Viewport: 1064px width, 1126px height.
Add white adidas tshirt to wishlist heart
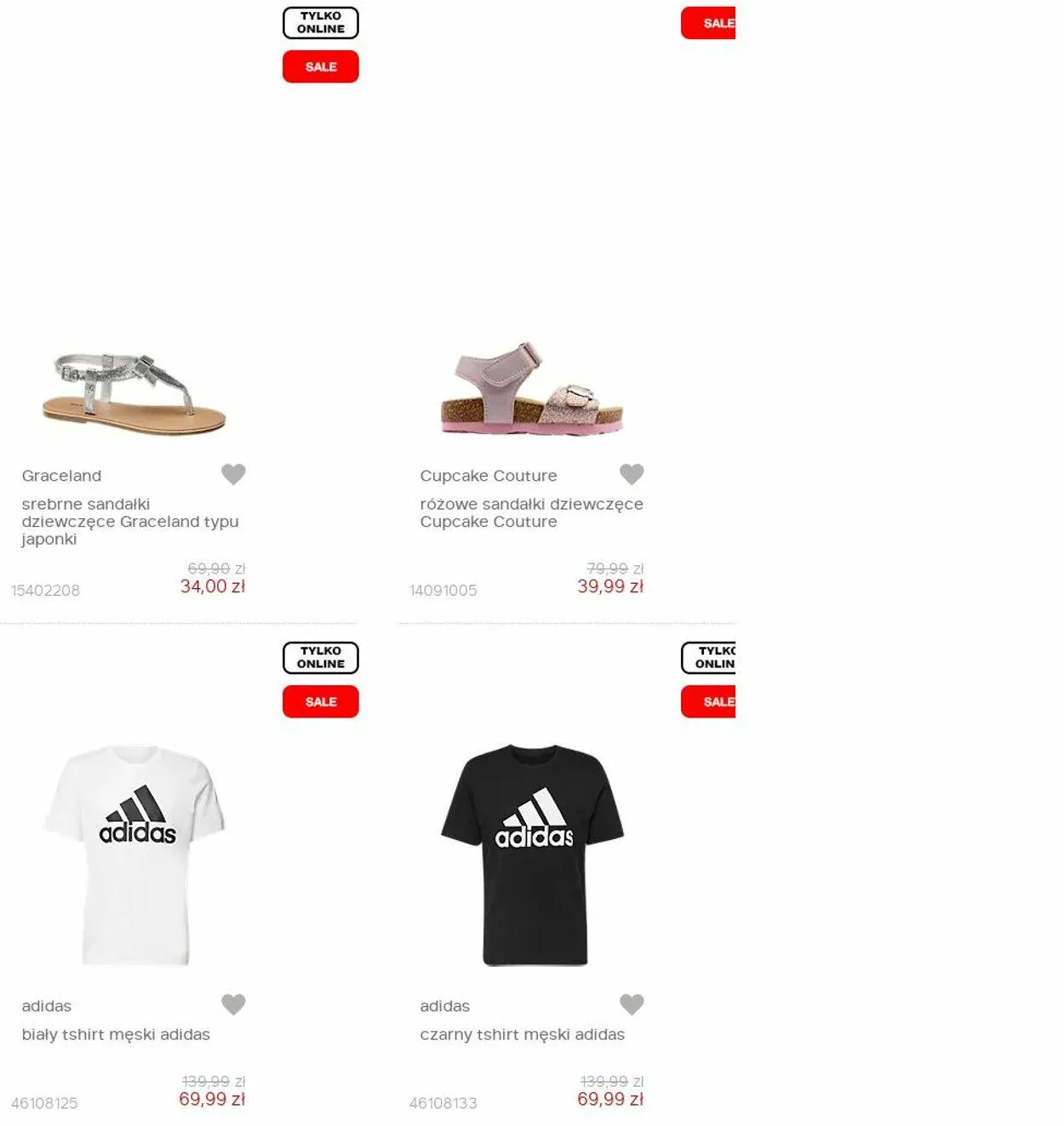233,1004
